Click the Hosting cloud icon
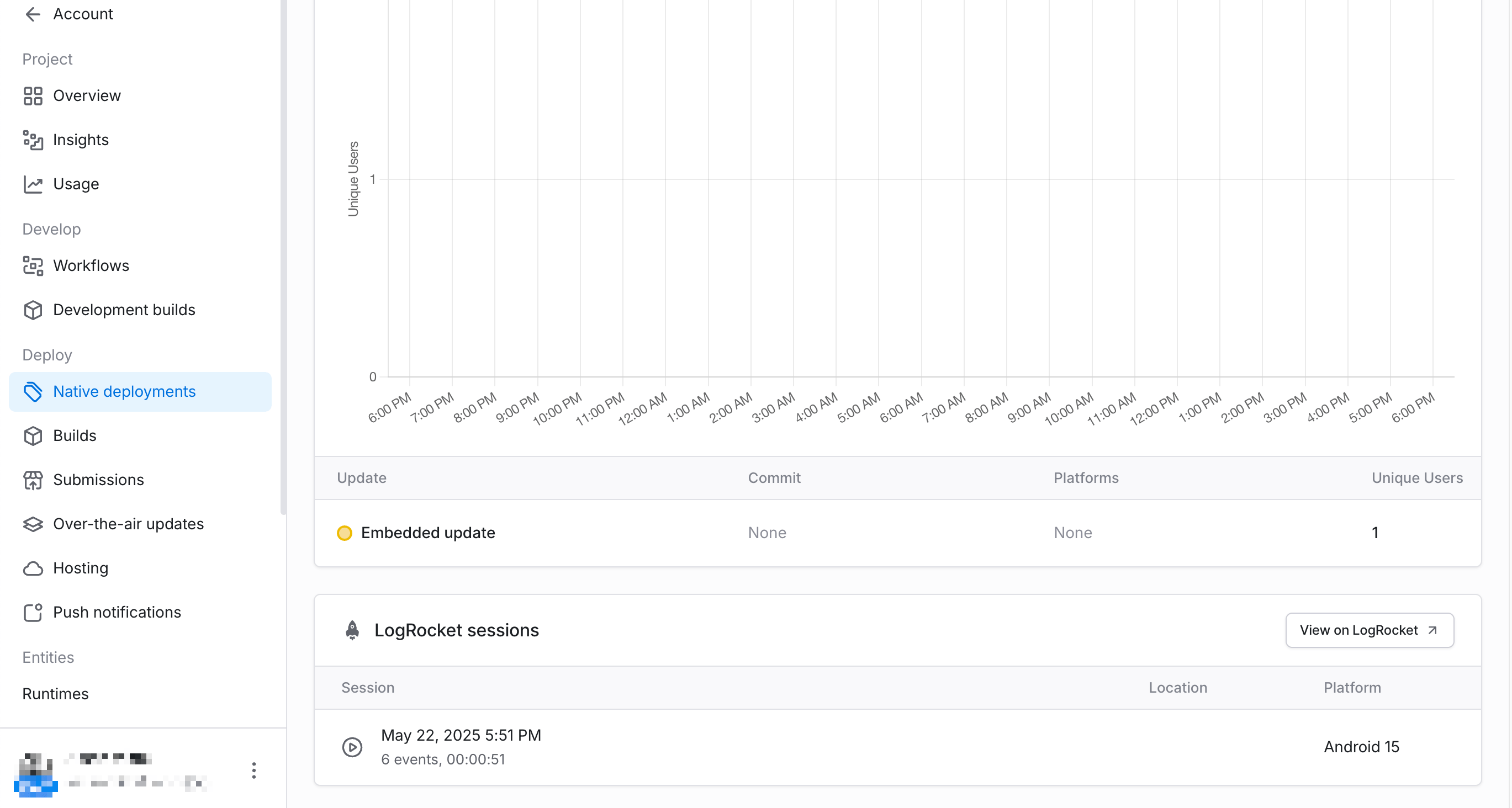Image resolution: width=1512 pixels, height=808 pixels. coord(33,568)
